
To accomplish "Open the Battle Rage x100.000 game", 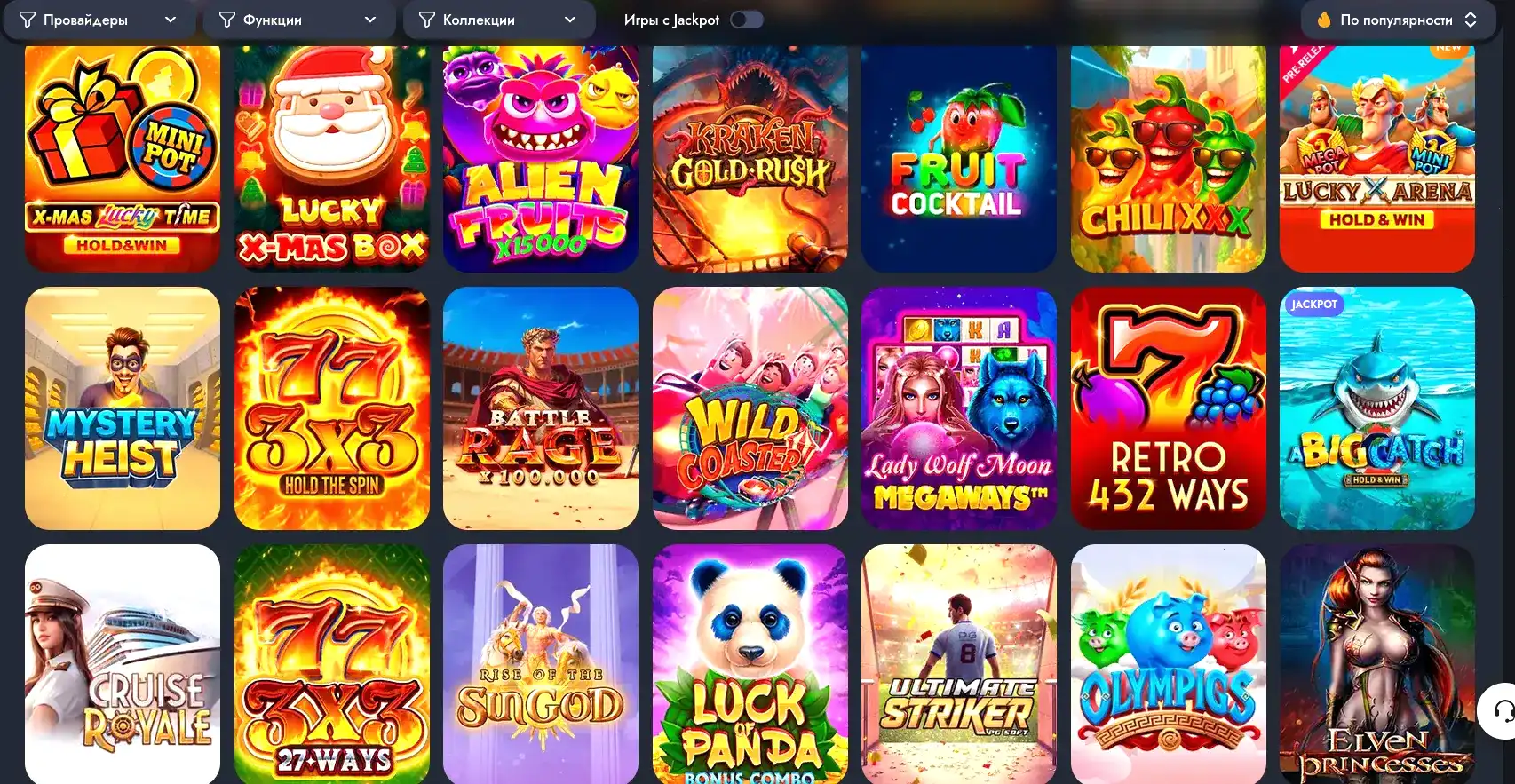I will 541,408.
